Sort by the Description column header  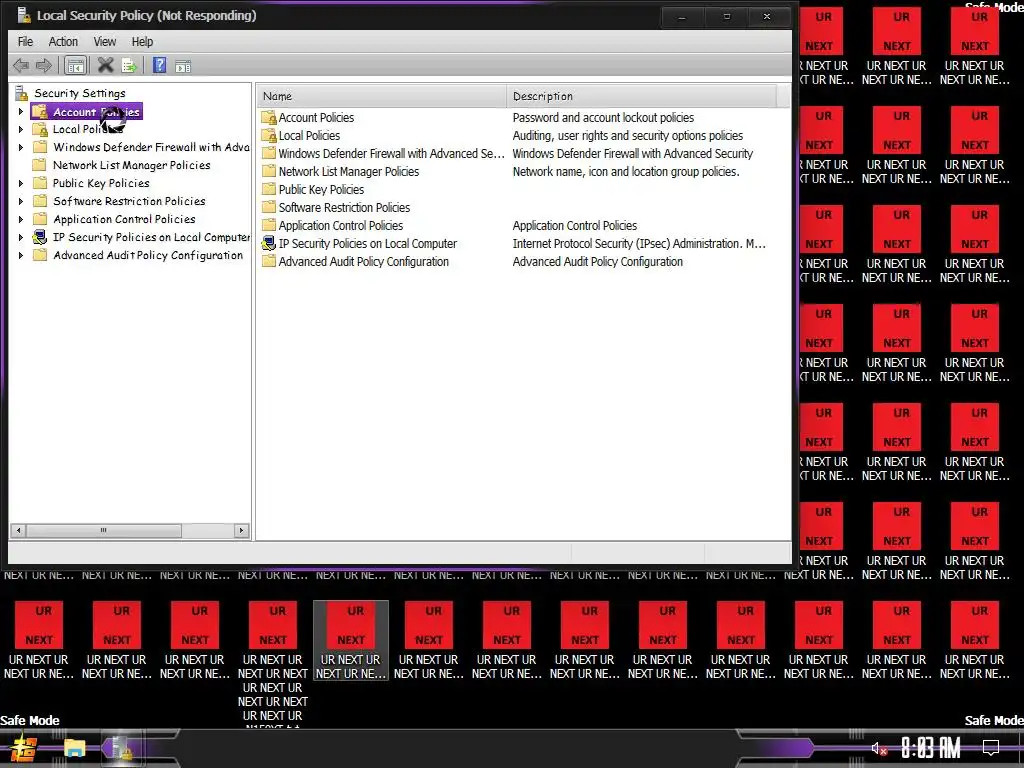pyautogui.click(x=641, y=96)
